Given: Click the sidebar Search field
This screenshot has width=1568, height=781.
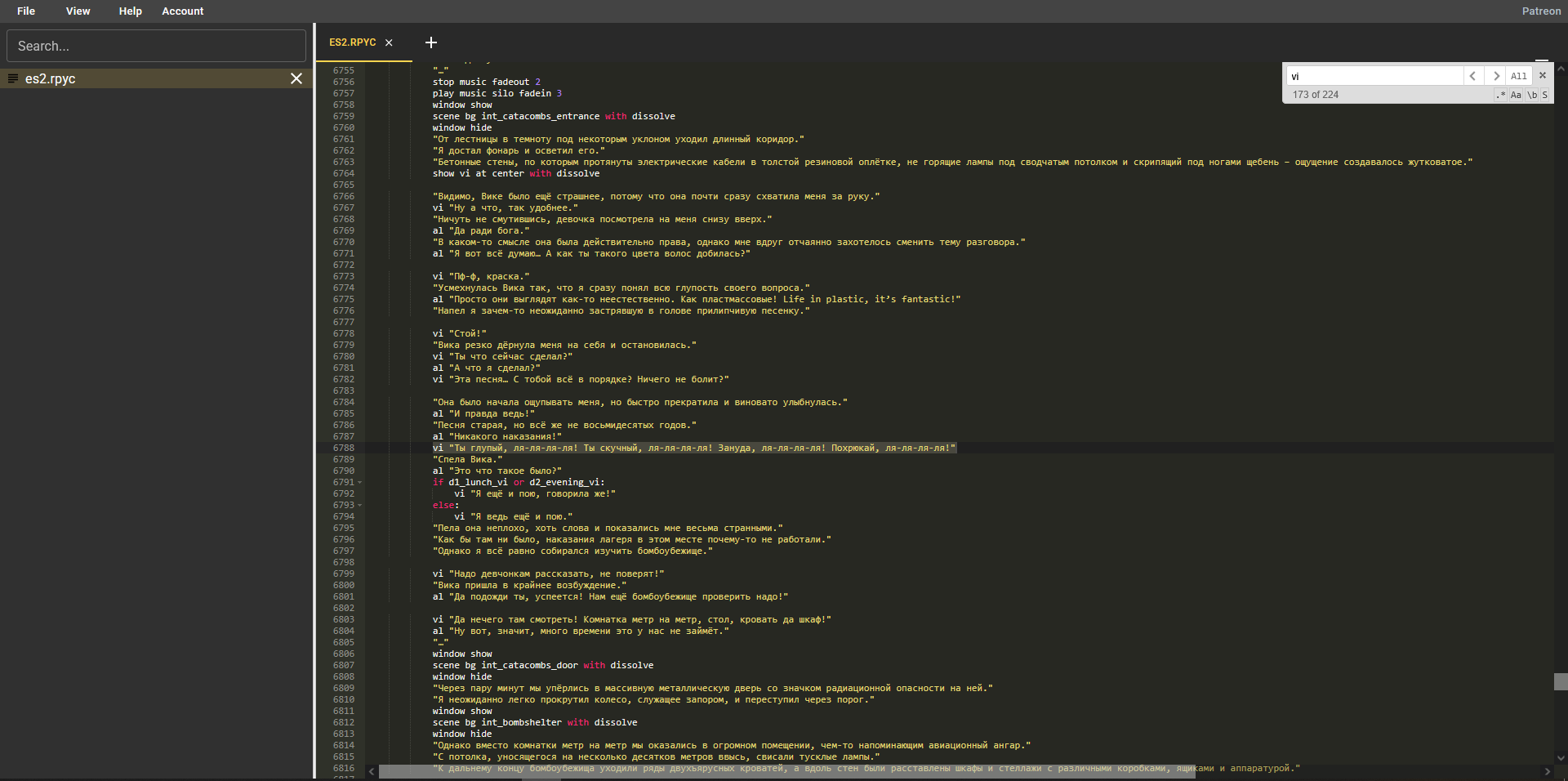Looking at the screenshot, I should (156, 46).
